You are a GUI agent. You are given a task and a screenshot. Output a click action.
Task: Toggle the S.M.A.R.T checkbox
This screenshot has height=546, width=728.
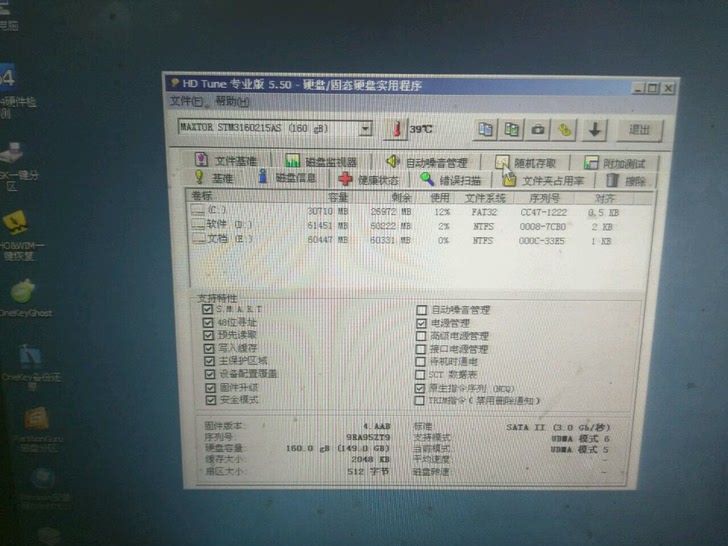pyautogui.click(x=208, y=309)
